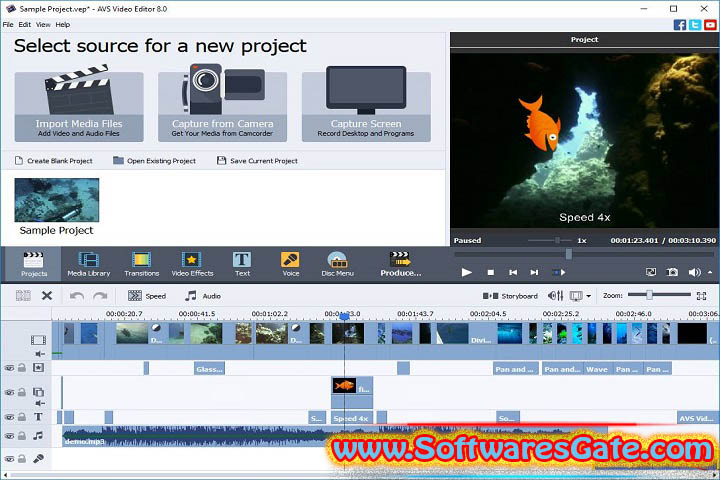Image resolution: width=720 pixels, height=480 pixels.
Task: Jump to next scene in preview
Action: 558,272
